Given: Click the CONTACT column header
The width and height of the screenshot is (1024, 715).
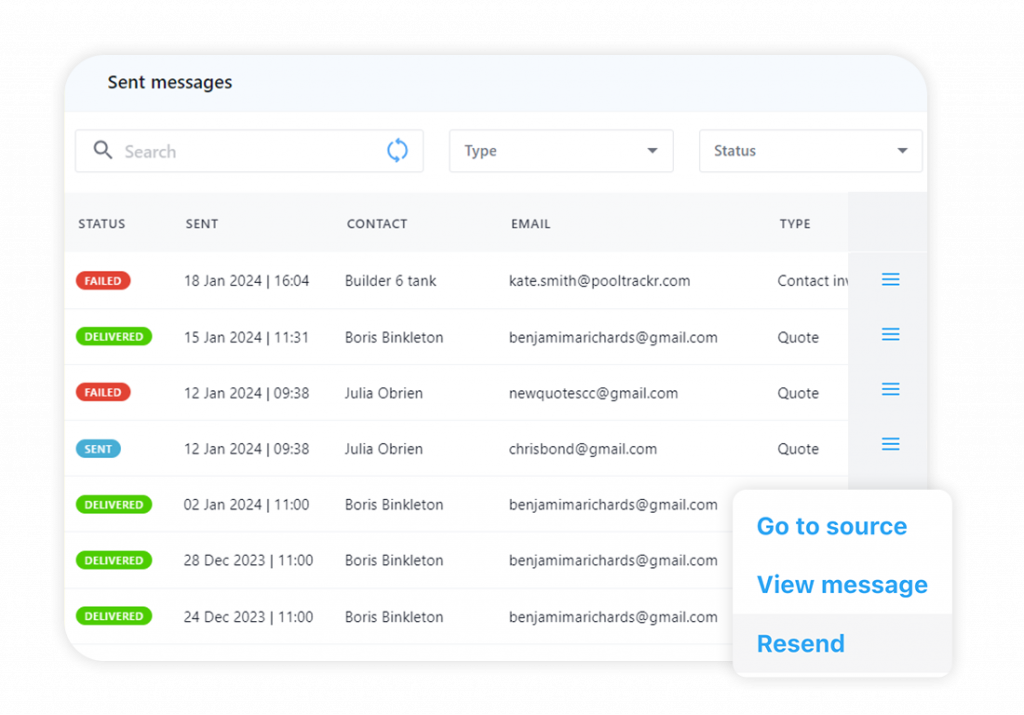Looking at the screenshot, I should (x=377, y=224).
